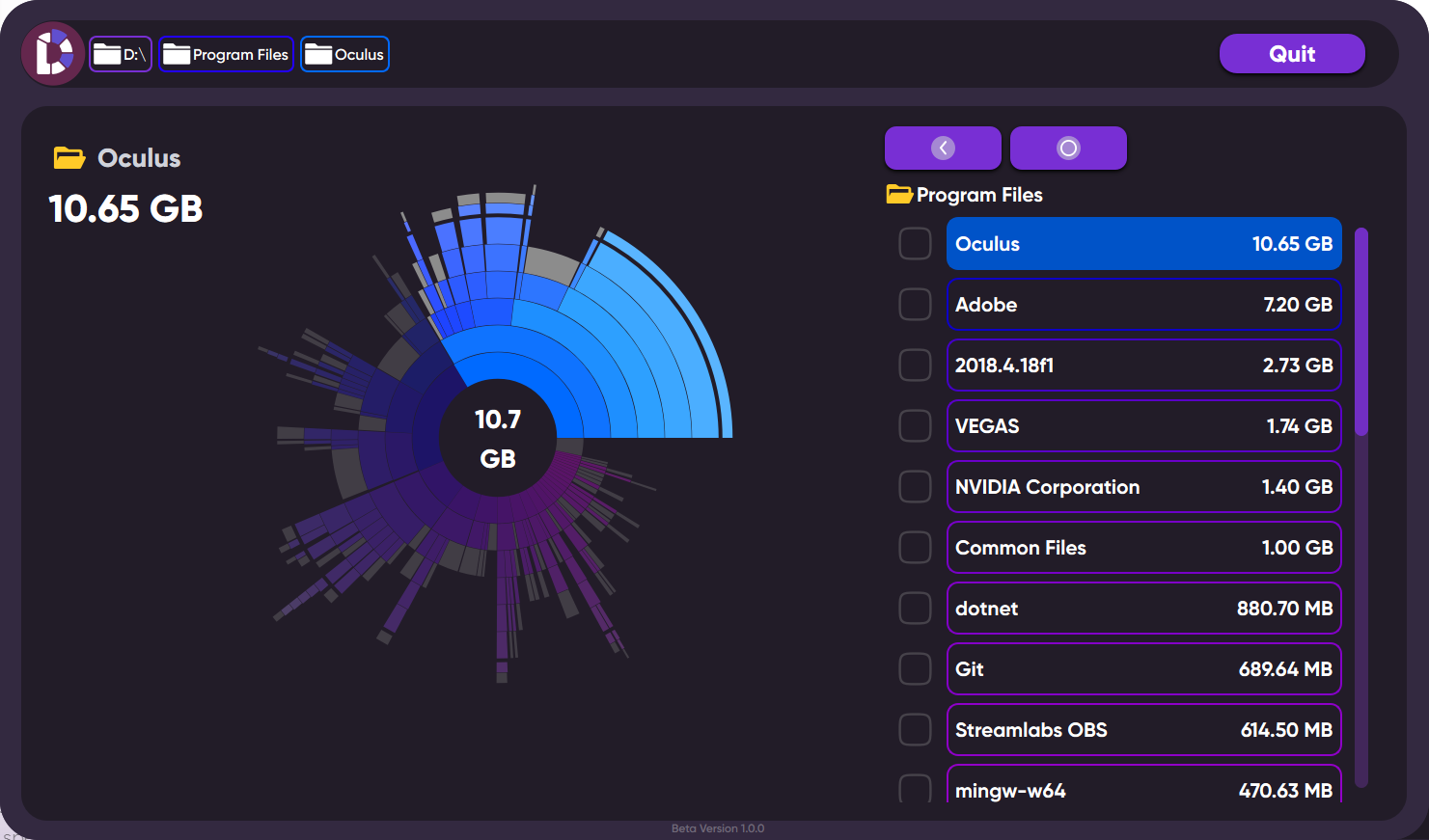The height and width of the screenshot is (840, 1429).
Task: Check the dotnet checkbox
Action: [x=915, y=609]
